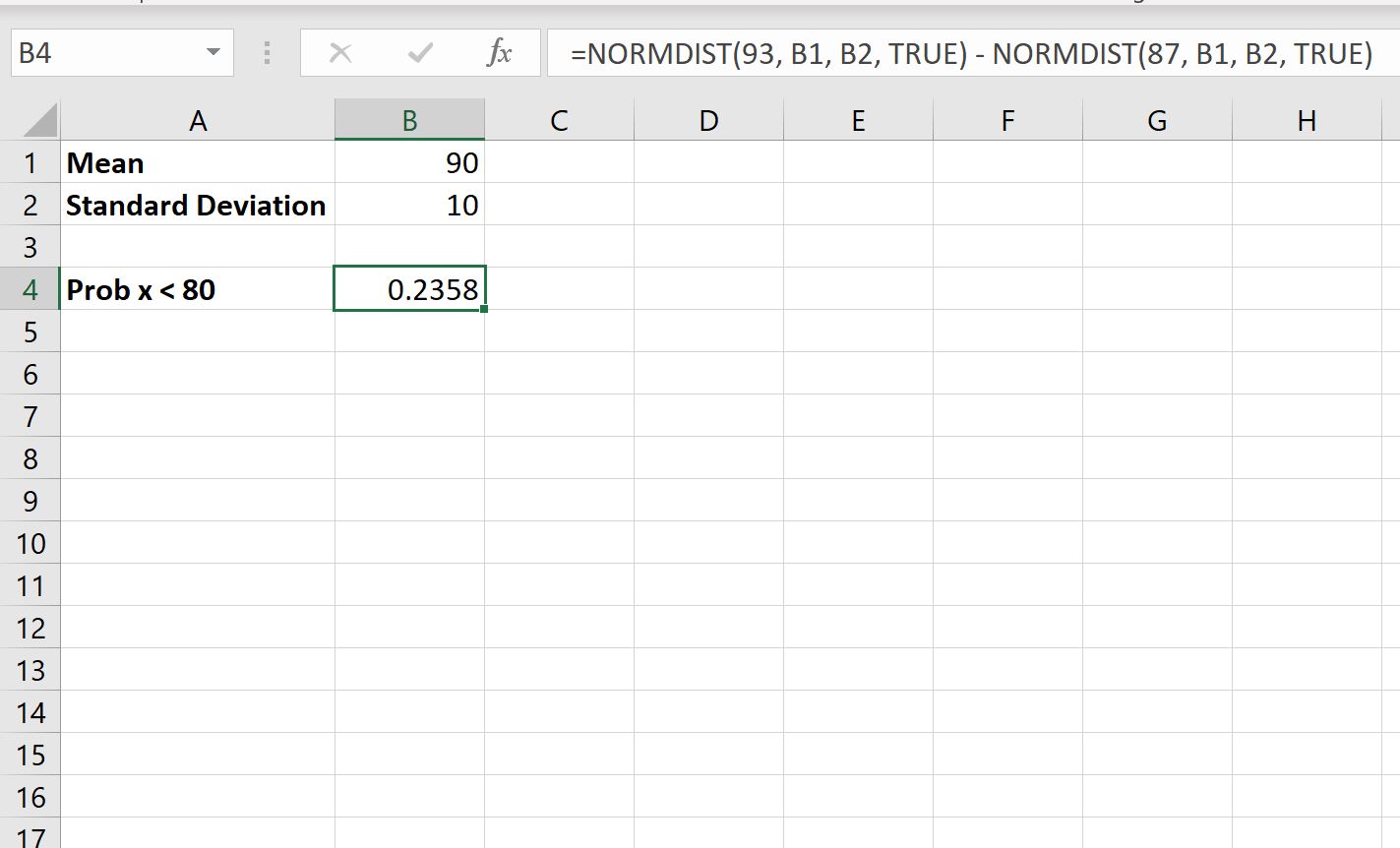Select column B header
1400x848 pixels.
[x=409, y=119]
